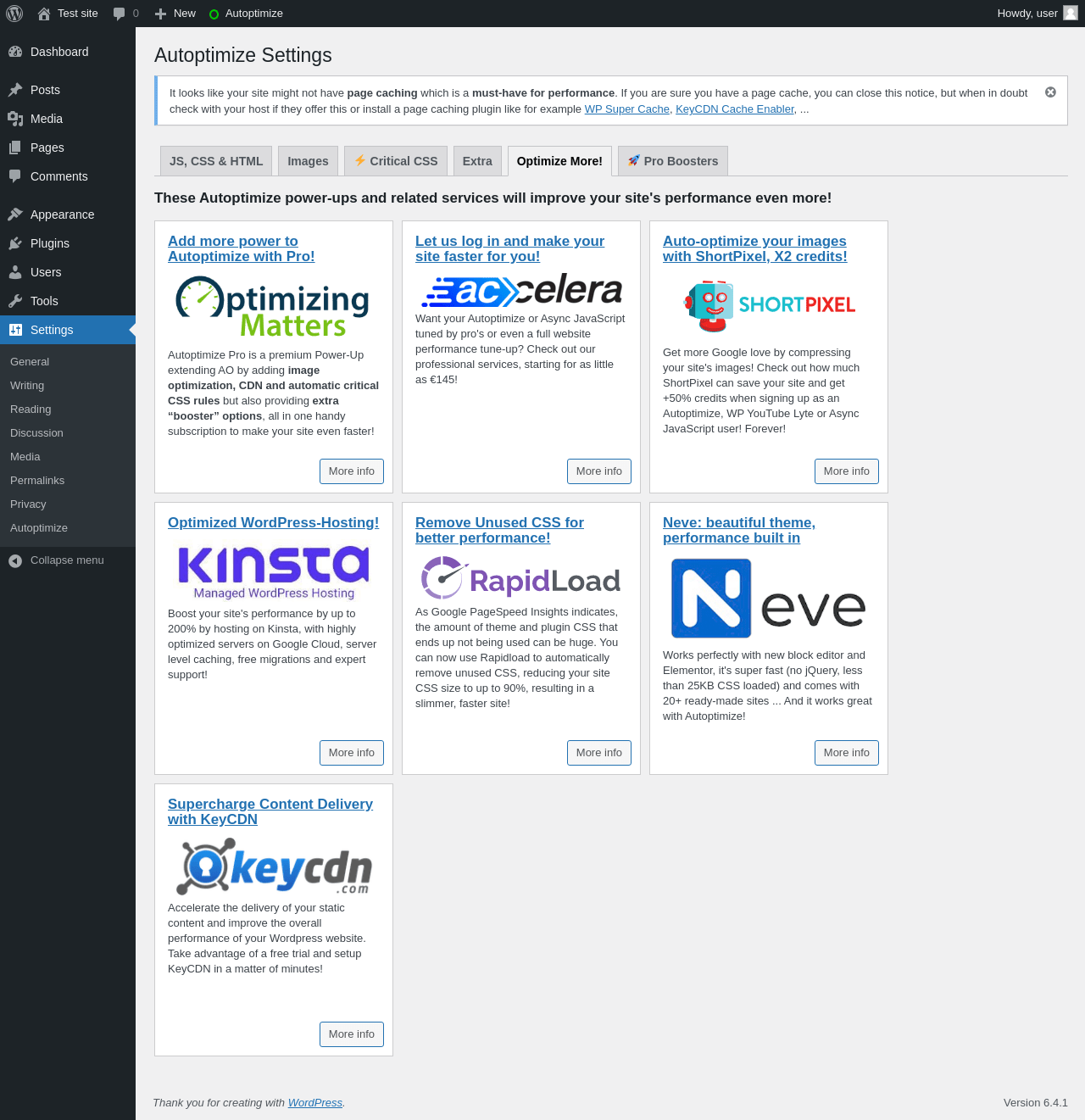Click More info on the RapidLoad card
Screen dimensions: 1085x1120
599,753
